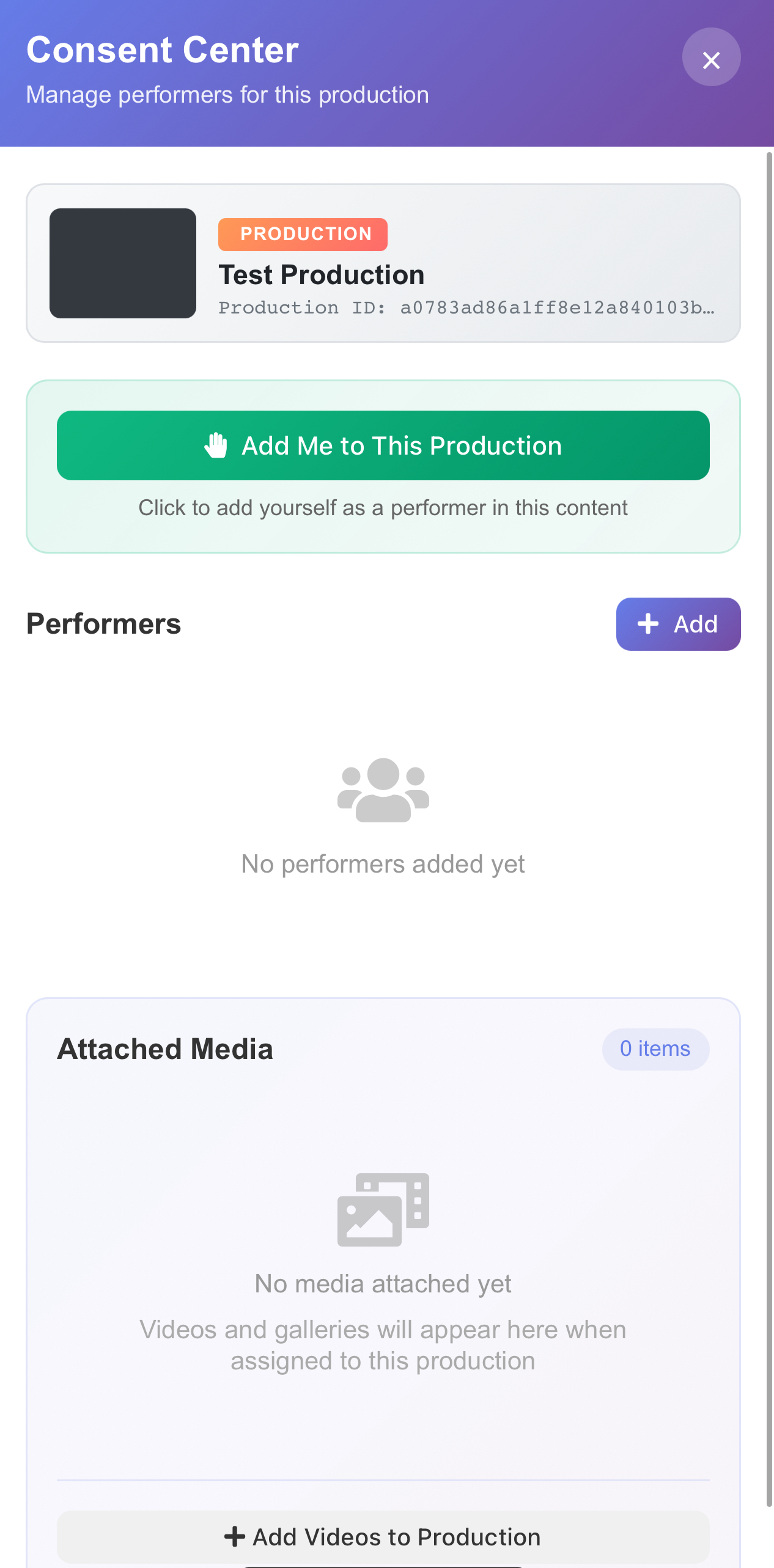This screenshot has width=774, height=1568.
Task: Click the plus icon for Add Videos
Action: point(235,1537)
